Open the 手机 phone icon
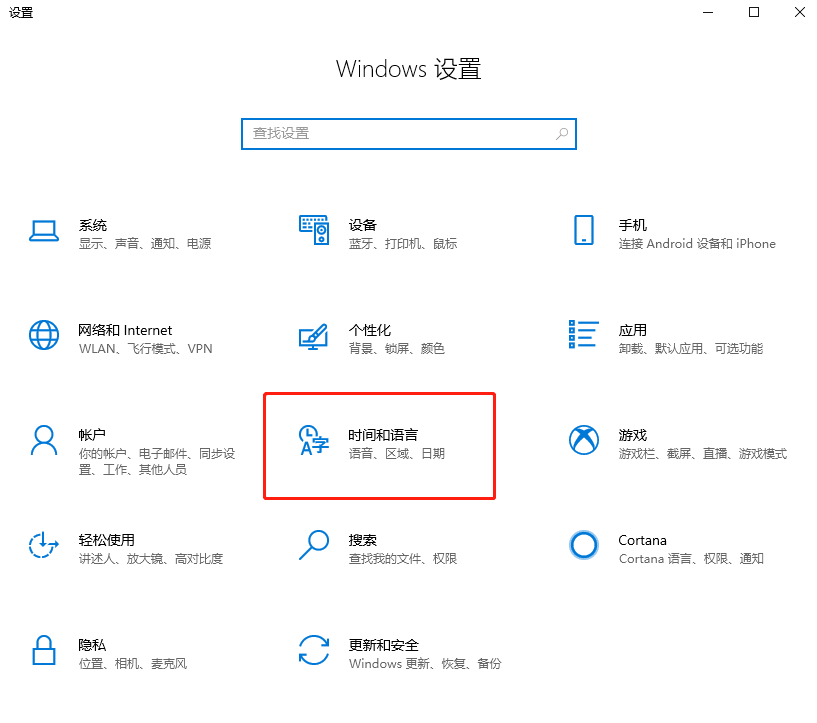Image resolution: width=817 pixels, height=723 pixels. (x=584, y=230)
